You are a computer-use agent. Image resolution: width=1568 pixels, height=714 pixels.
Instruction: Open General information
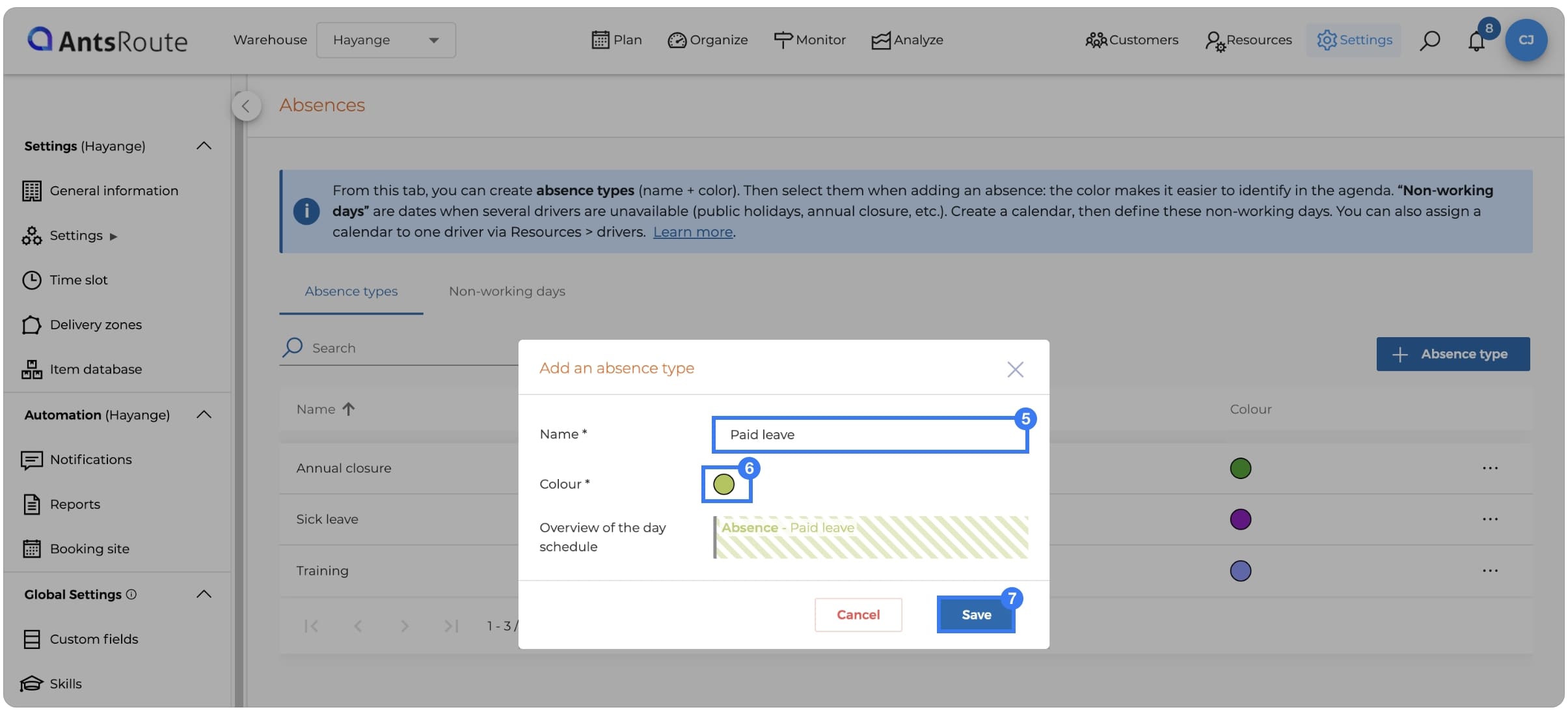[100, 191]
